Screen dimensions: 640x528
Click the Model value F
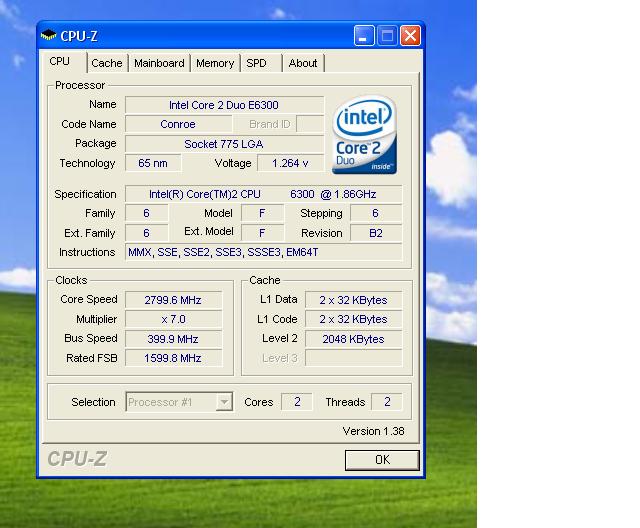tap(262, 213)
